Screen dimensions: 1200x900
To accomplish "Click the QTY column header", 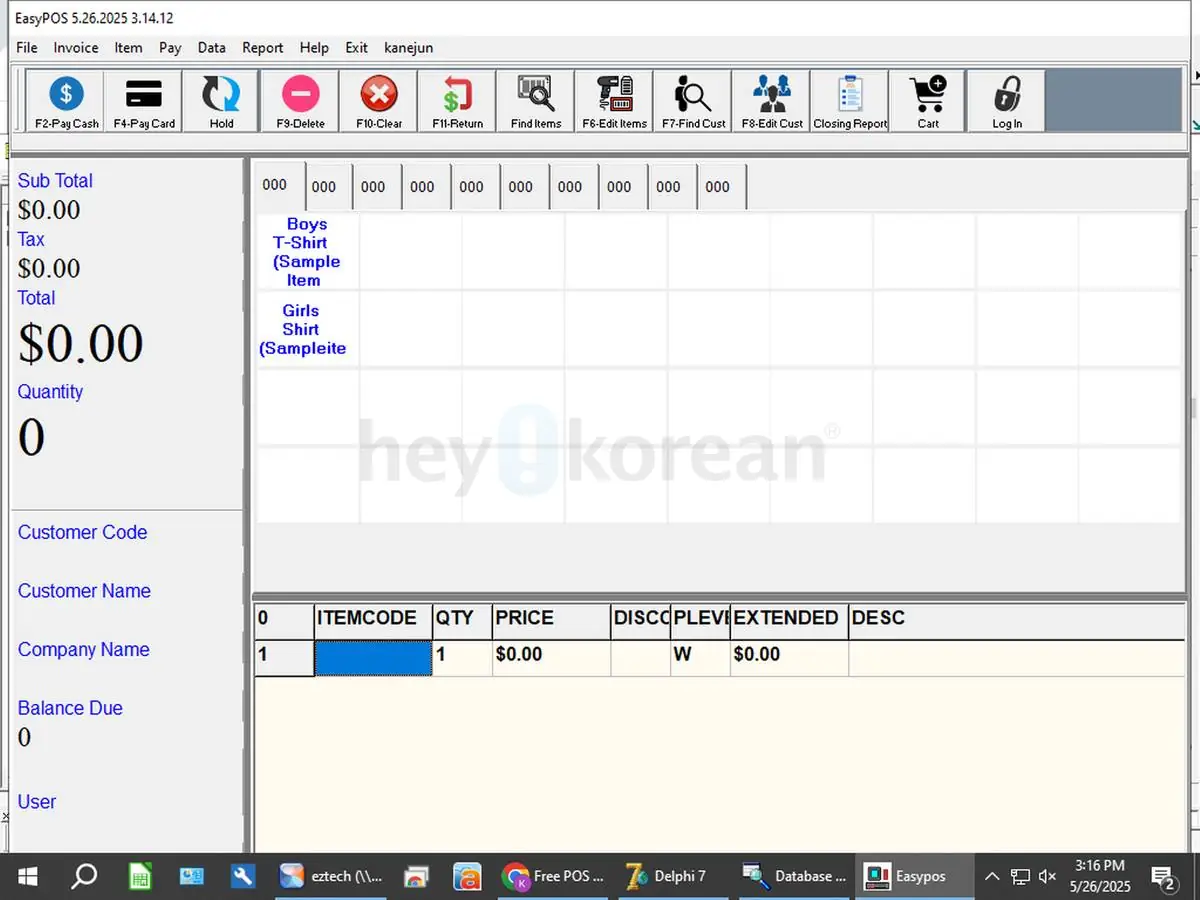I will click(462, 619).
